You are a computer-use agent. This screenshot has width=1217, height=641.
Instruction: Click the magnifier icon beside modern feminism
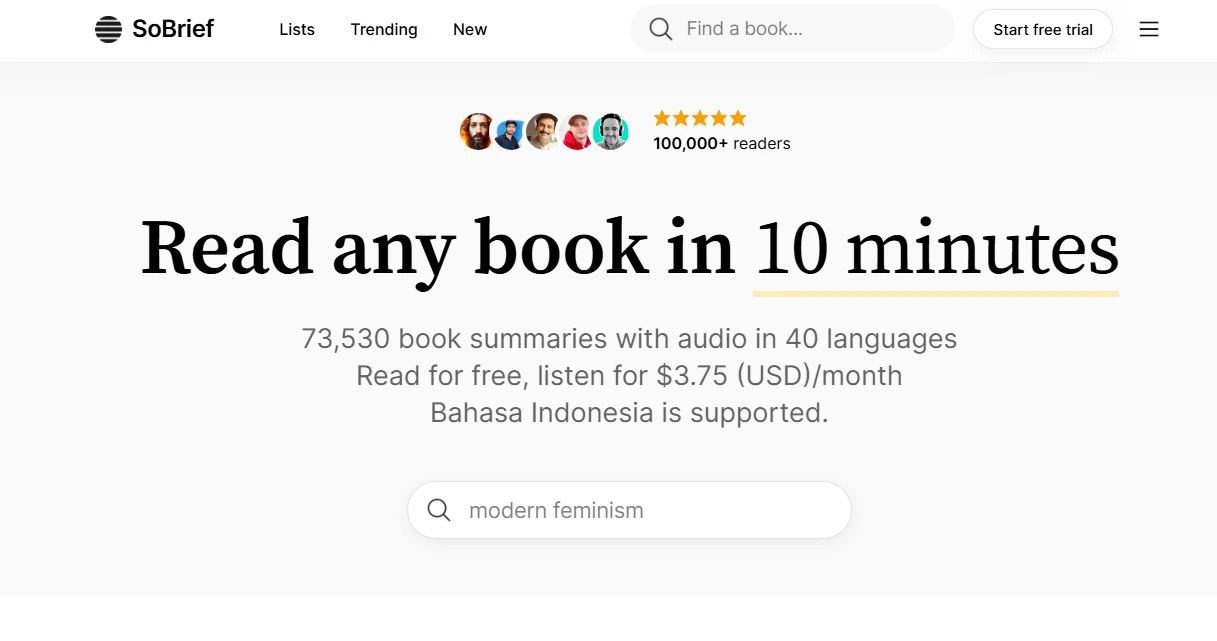(x=439, y=510)
